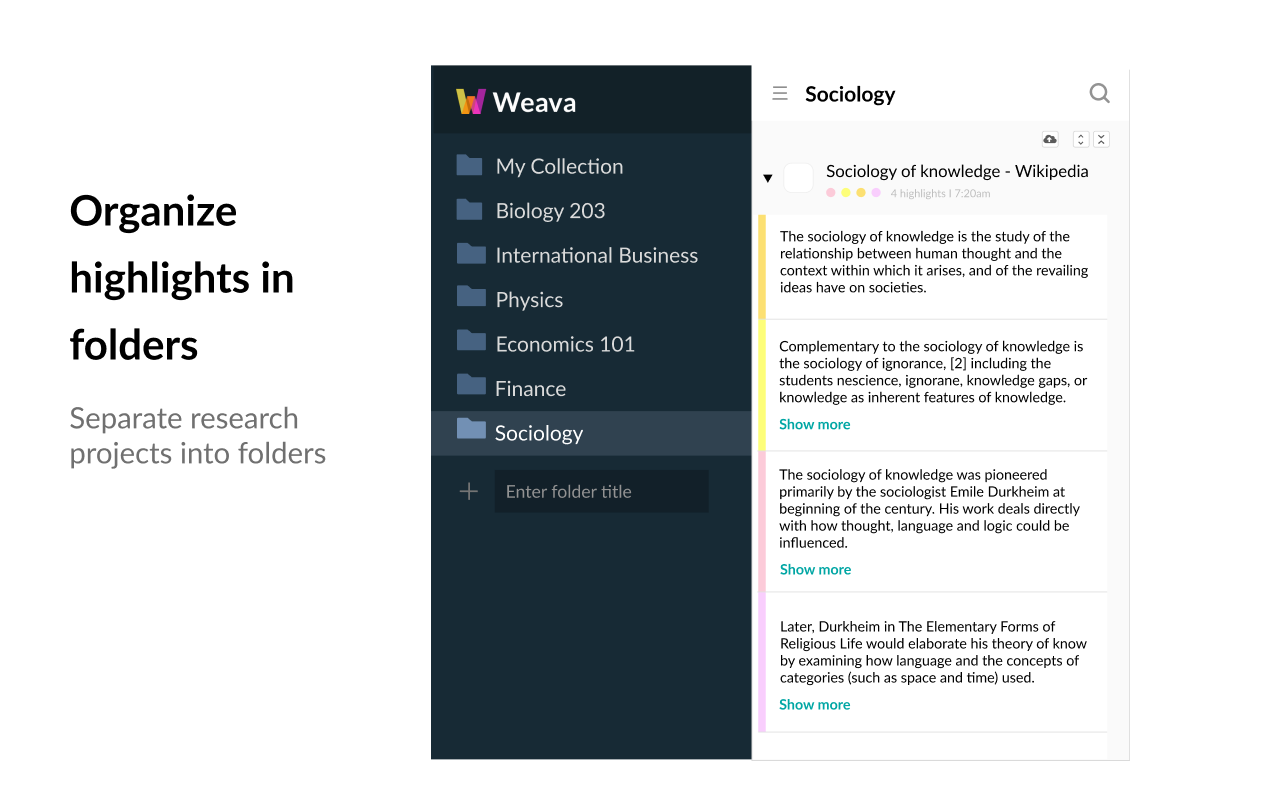
Task: Click the expand-all highlights arrows icon
Action: click(x=1080, y=139)
